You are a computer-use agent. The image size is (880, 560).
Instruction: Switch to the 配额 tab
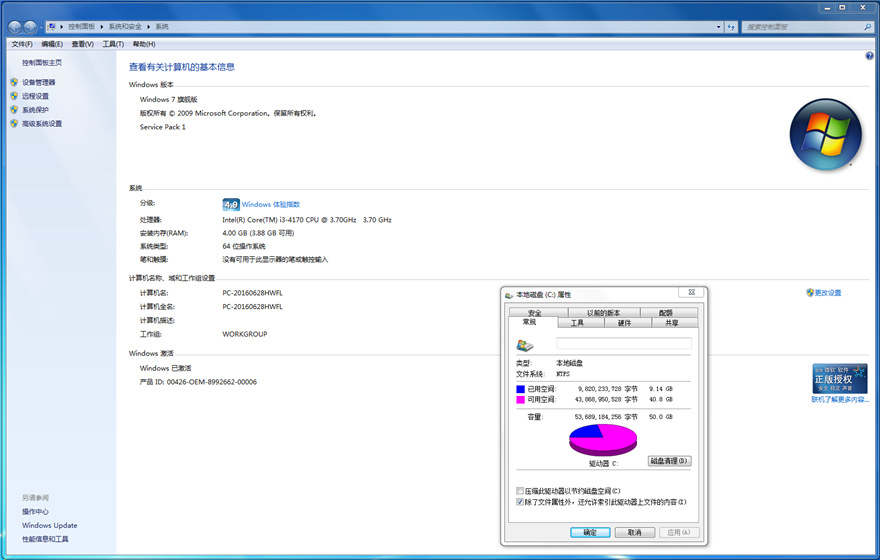point(666,313)
